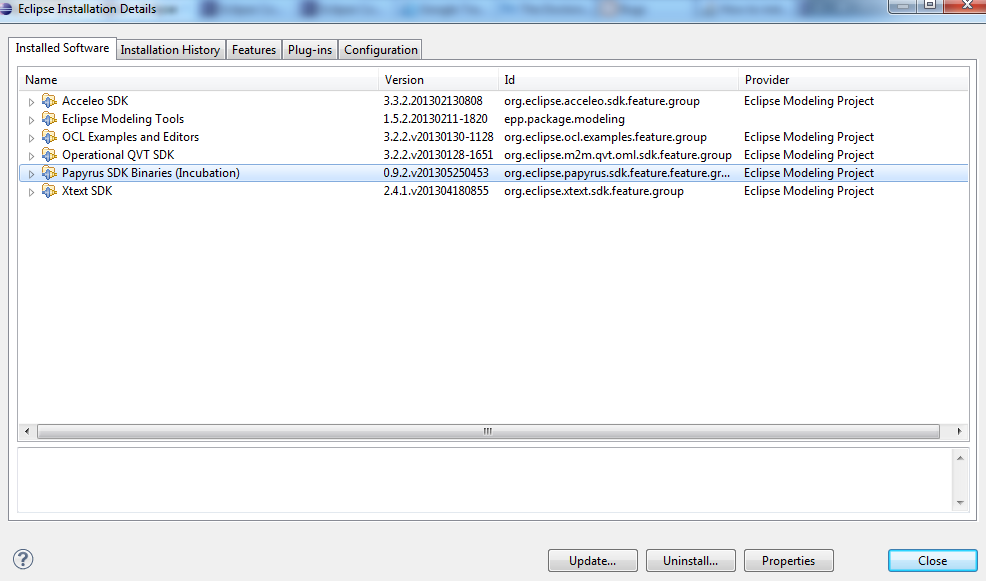Click the id org.eclipse.ocl.examples.feature.group
This screenshot has width=986, height=581.
click(x=606, y=137)
